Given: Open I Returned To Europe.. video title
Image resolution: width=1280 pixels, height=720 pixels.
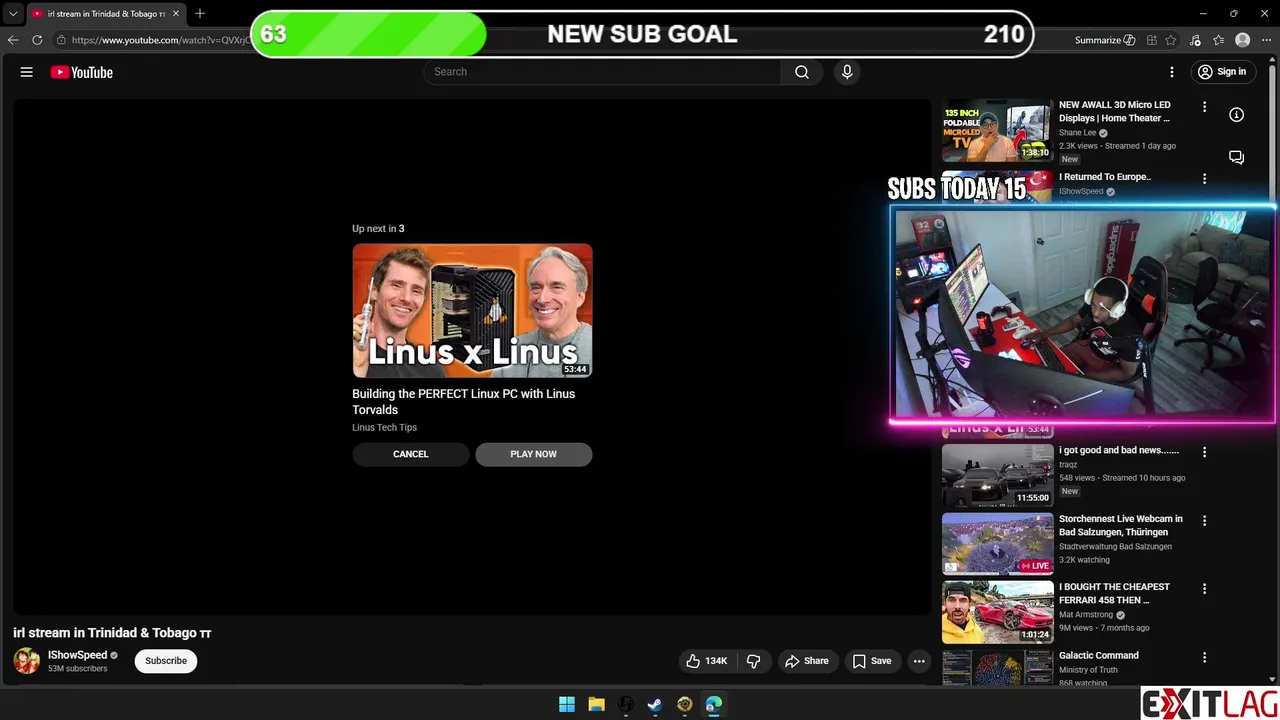Looking at the screenshot, I should pyautogui.click(x=1105, y=177).
